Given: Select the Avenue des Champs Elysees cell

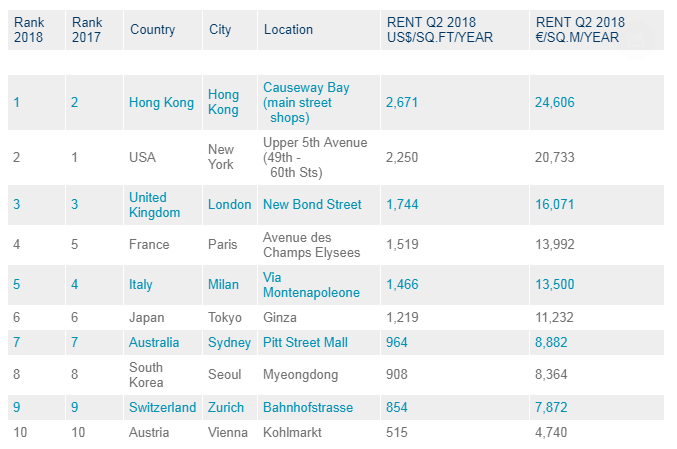Looking at the screenshot, I should click(310, 244).
